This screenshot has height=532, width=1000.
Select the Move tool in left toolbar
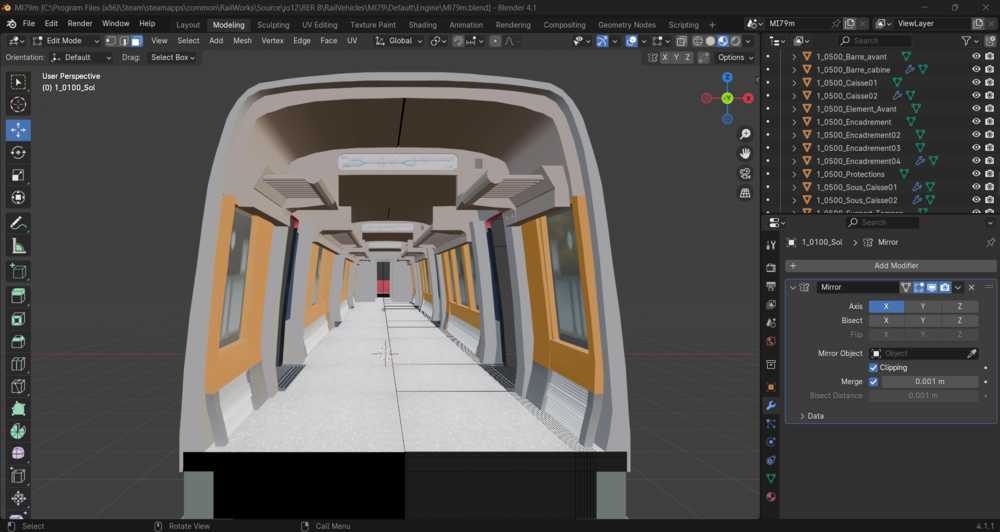click(18, 130)
